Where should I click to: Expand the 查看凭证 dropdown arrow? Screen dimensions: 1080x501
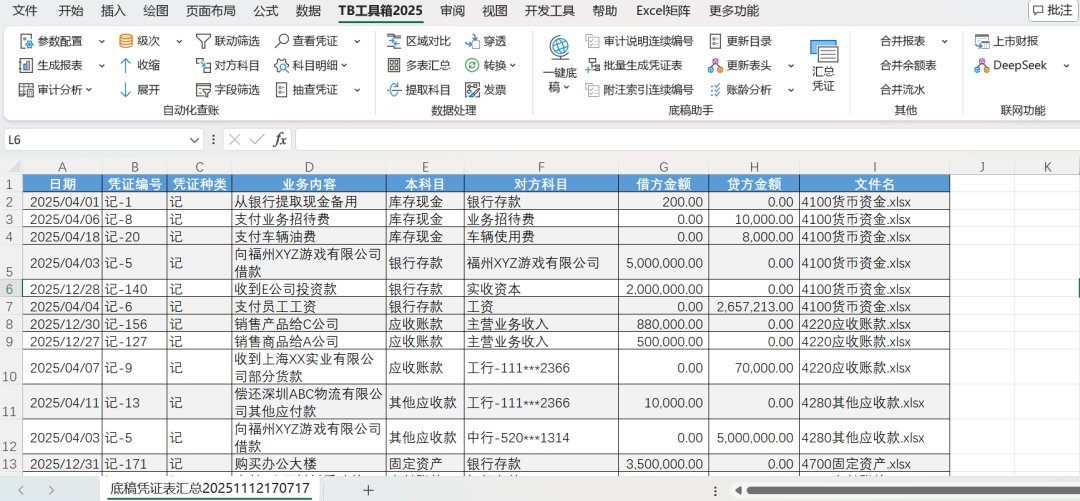357,41
